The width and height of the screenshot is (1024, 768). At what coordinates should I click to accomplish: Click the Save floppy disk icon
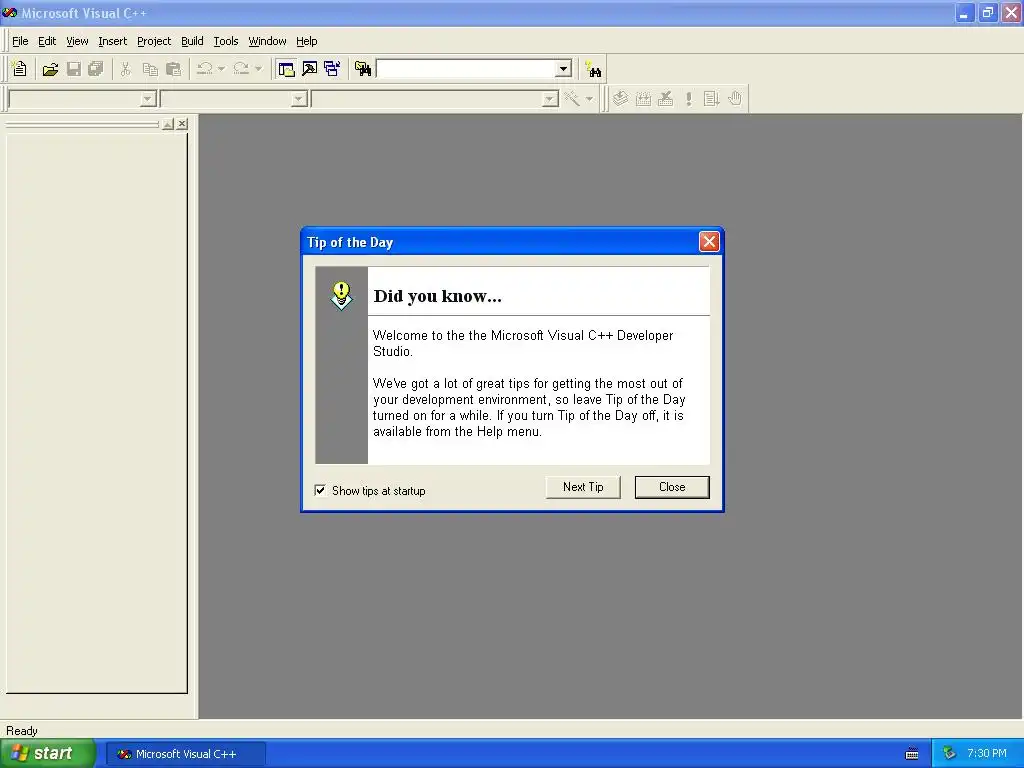click(74, 69)
